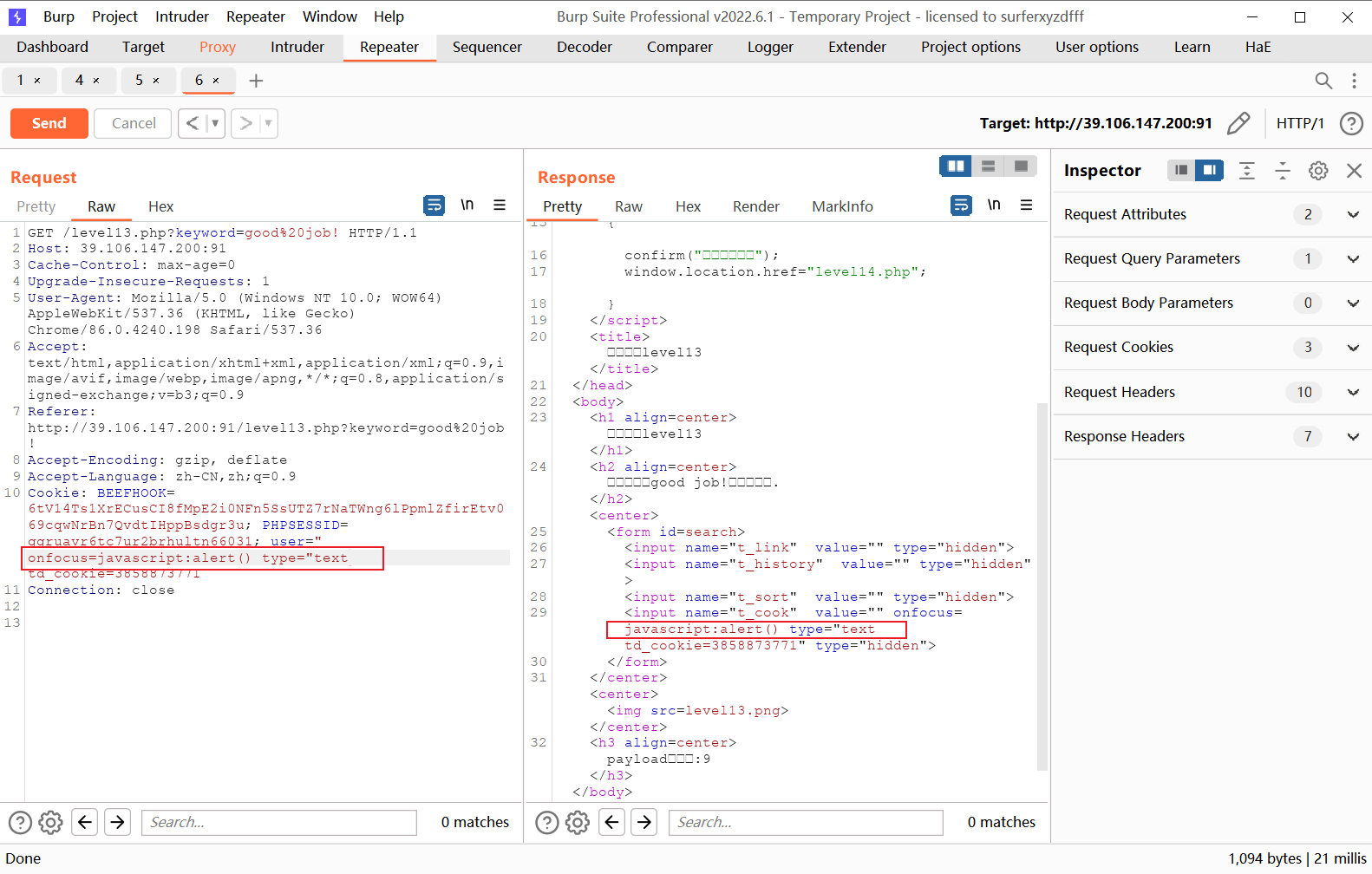The width and height of the screenshot is (1372, 874).
Task: Open request search help icon
Action: (20, 822)
